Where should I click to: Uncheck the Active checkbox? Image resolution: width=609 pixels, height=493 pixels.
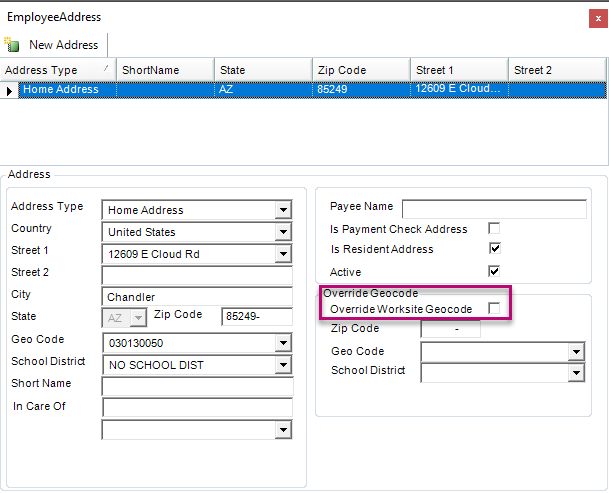494,271
